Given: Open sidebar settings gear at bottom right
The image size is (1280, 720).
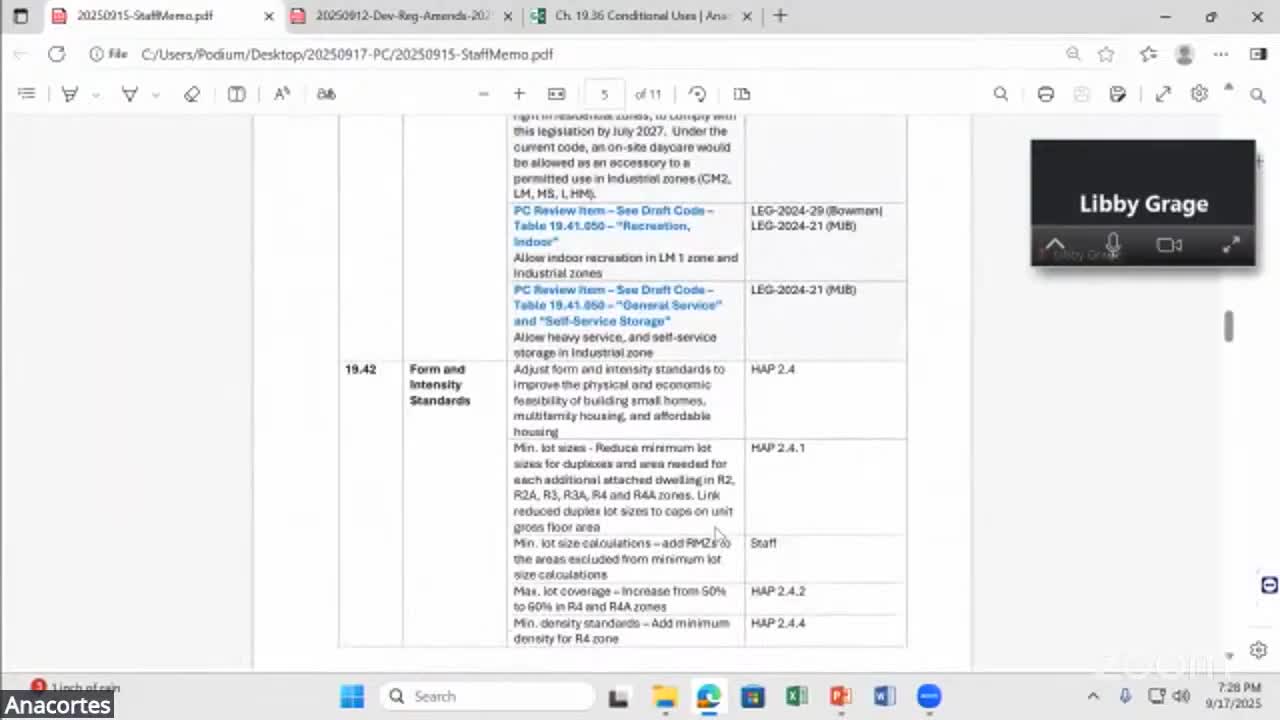Looking at the screenshot, I should 1258,651.
